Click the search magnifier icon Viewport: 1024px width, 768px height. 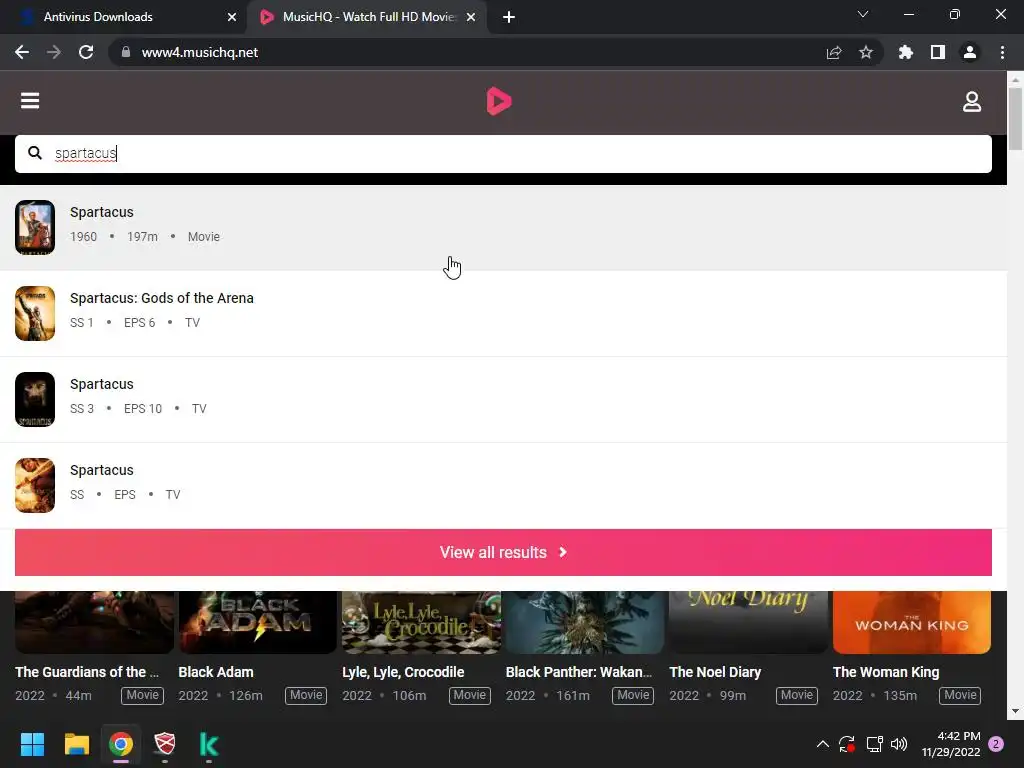click(x=35, y=153)
